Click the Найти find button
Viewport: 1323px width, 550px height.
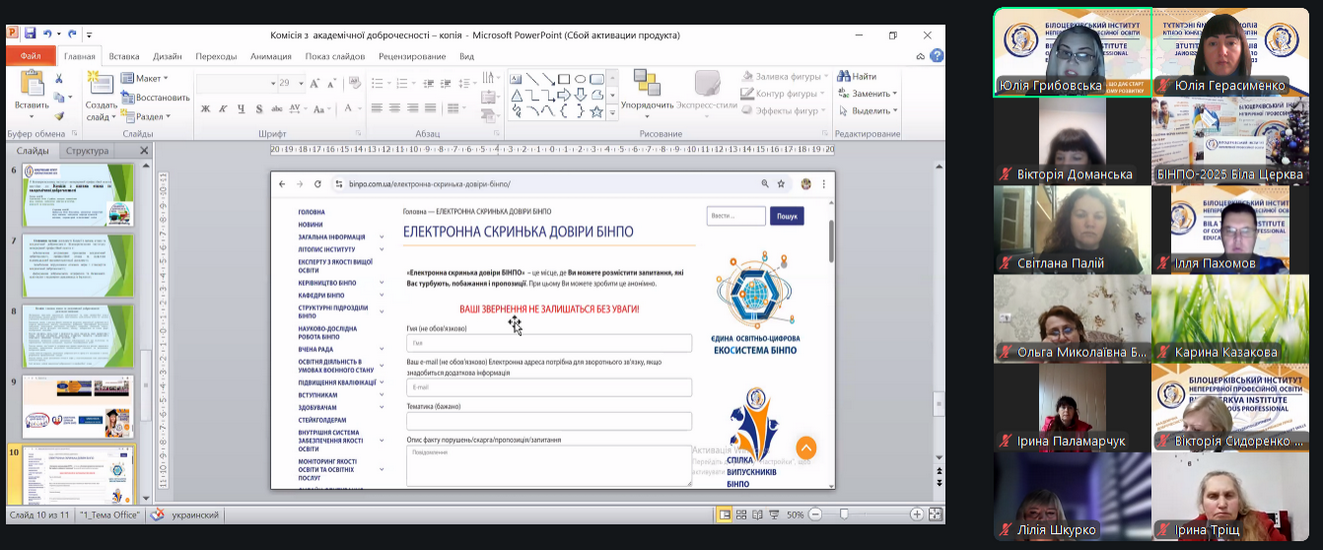click(x=857, y=76)
